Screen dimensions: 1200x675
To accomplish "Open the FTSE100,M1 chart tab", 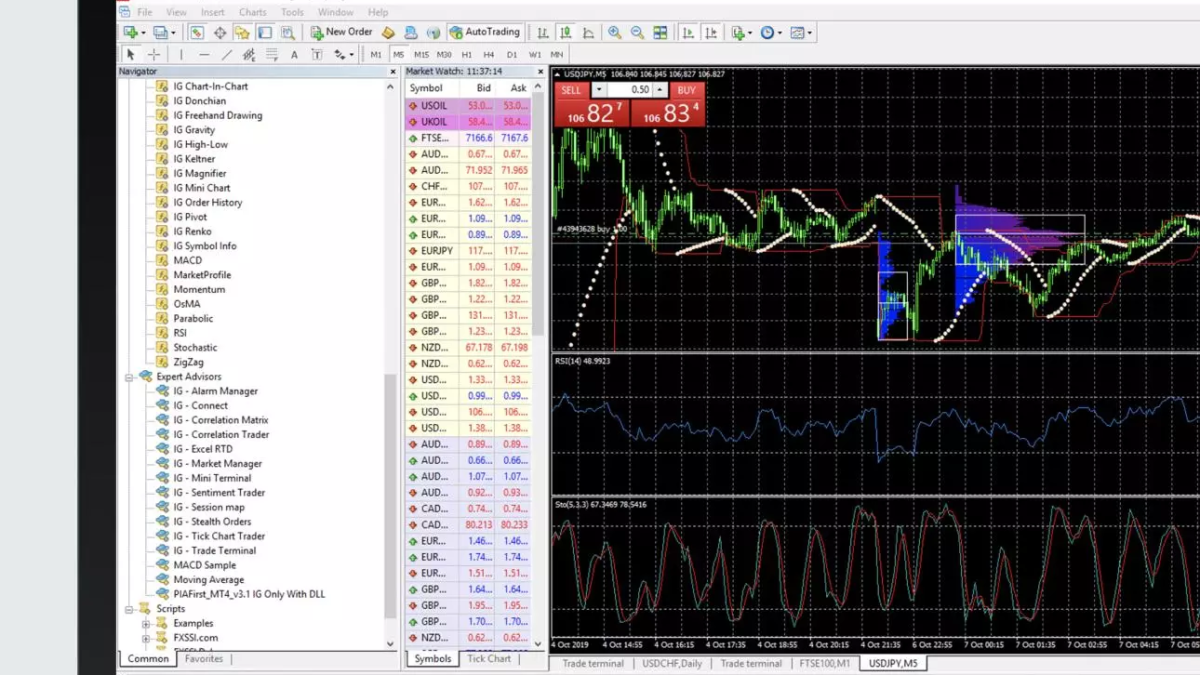I will pos(824,664).
